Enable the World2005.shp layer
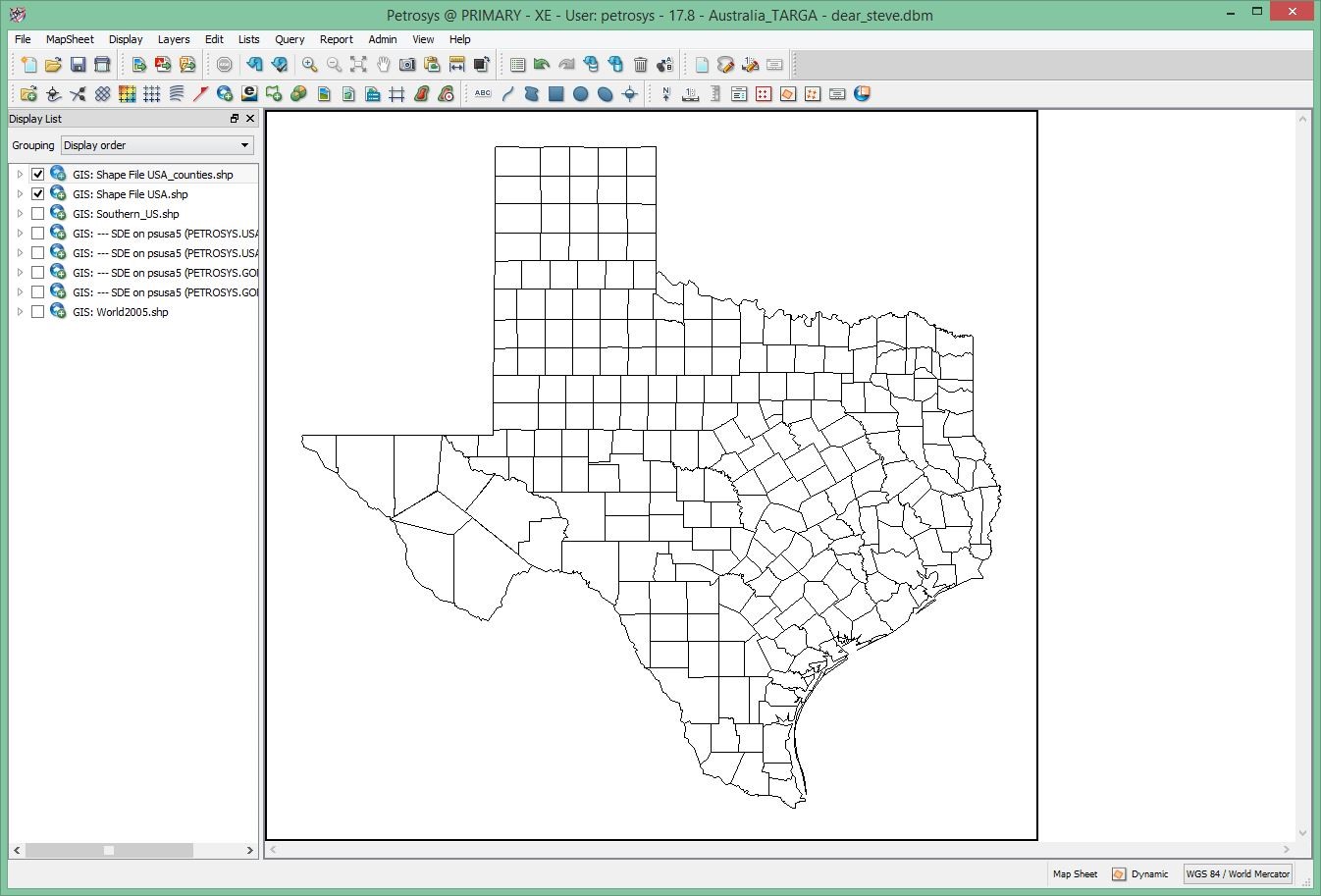The width and height of the screenshot is (1321, 896). point(37,311)
